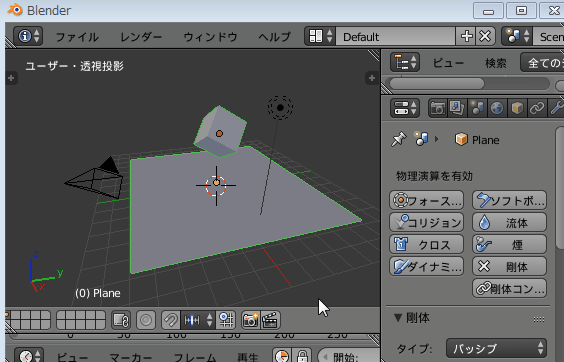Open the Properties editor type selector

point(405,108)
